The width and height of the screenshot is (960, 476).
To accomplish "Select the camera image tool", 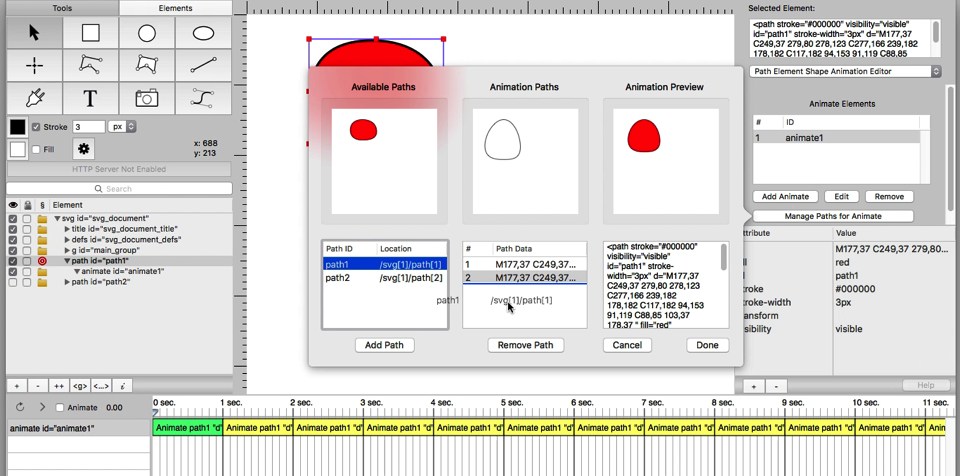I will (x=147, y=98).
